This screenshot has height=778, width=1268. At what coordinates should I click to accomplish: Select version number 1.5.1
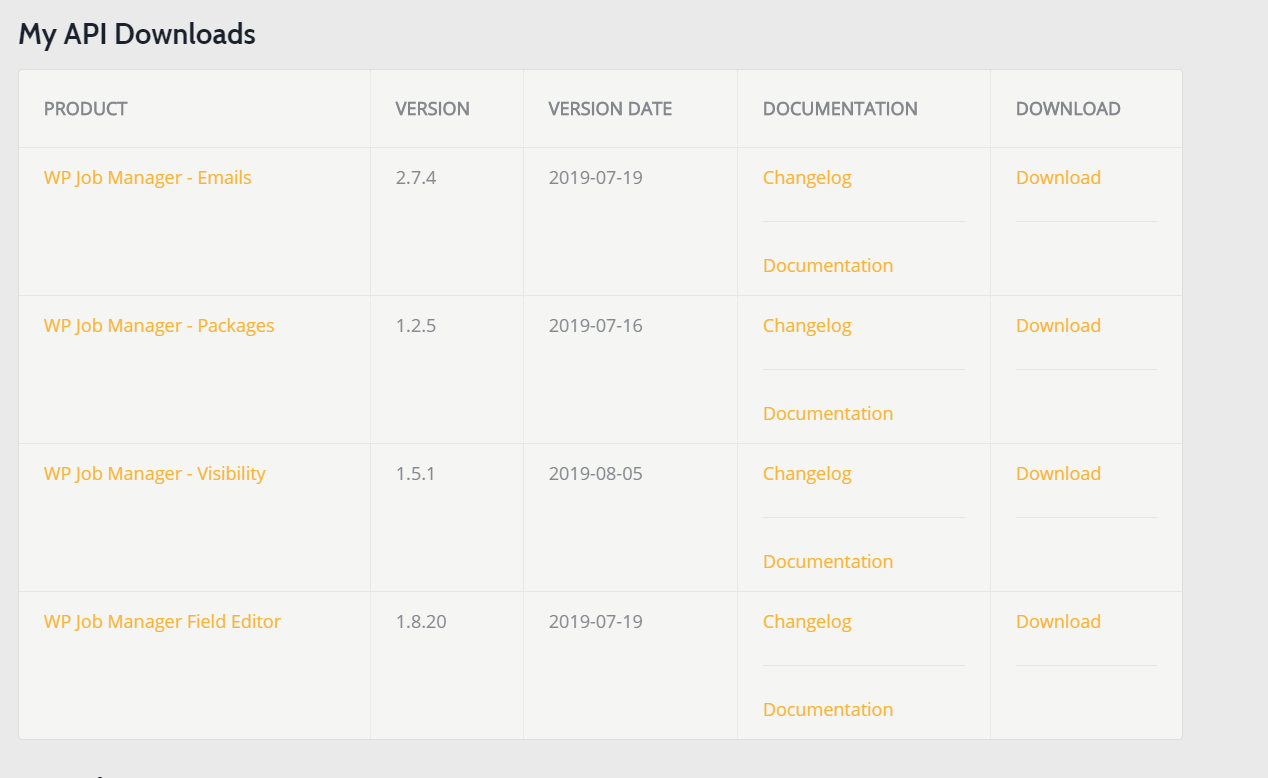point(416,474)
